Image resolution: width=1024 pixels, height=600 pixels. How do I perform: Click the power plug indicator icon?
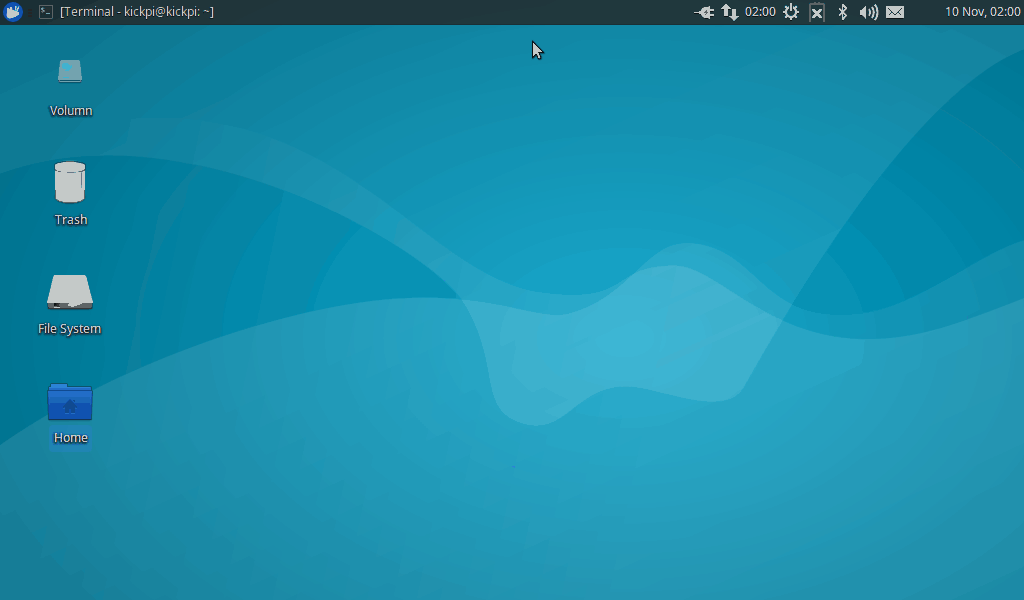pos(704,12)
